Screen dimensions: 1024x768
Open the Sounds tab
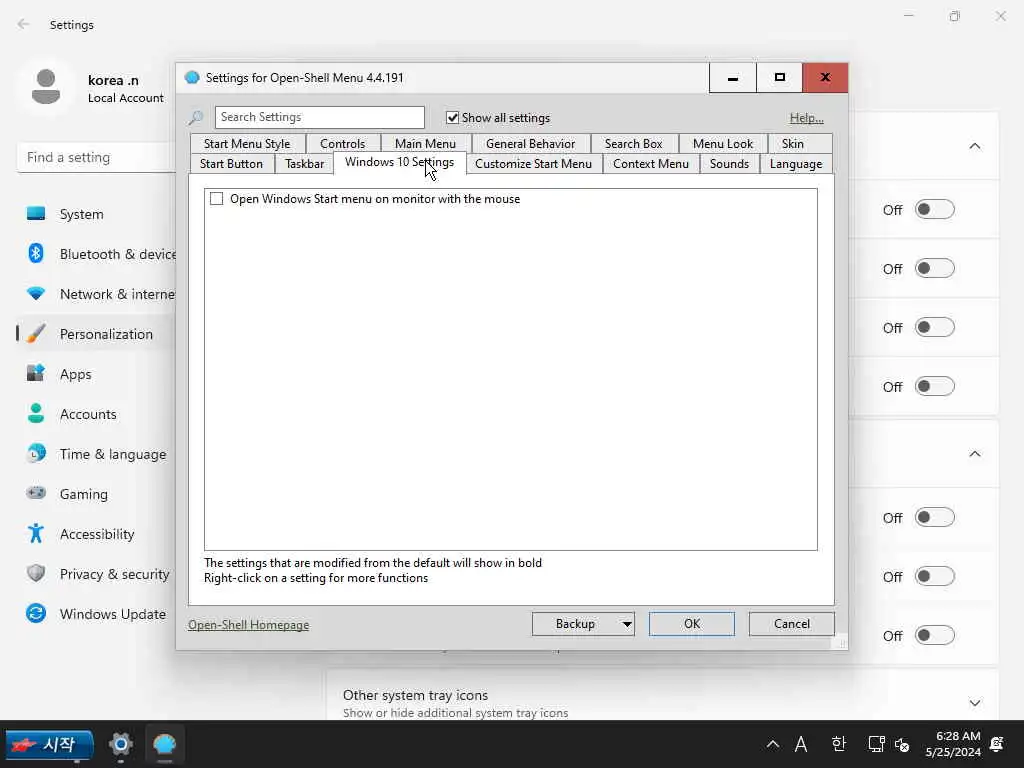pyautogui.click(x=729, y=164)
